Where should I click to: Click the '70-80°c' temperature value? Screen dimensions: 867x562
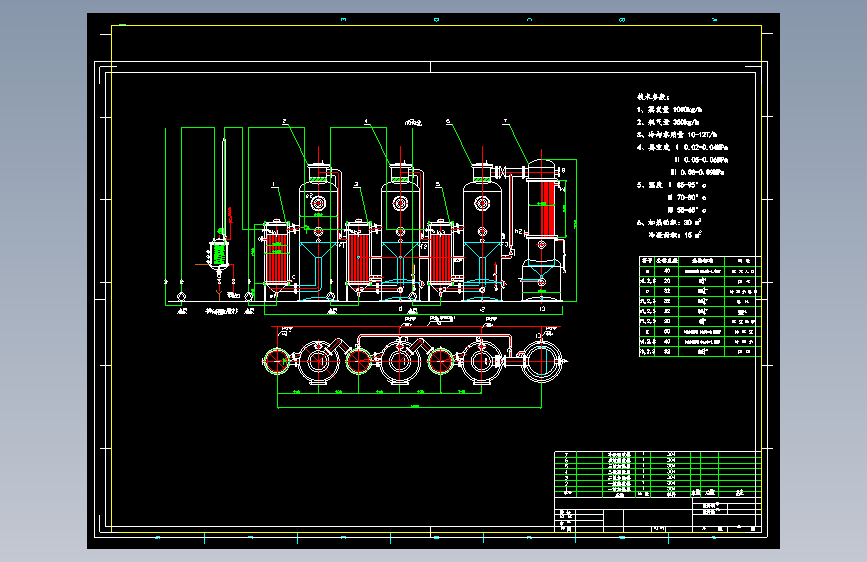tap(691, 197)
